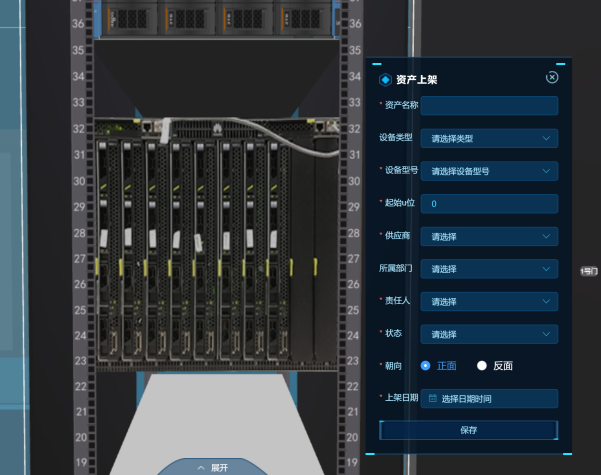Expand the 状态 dropdown

coord(489,334)
